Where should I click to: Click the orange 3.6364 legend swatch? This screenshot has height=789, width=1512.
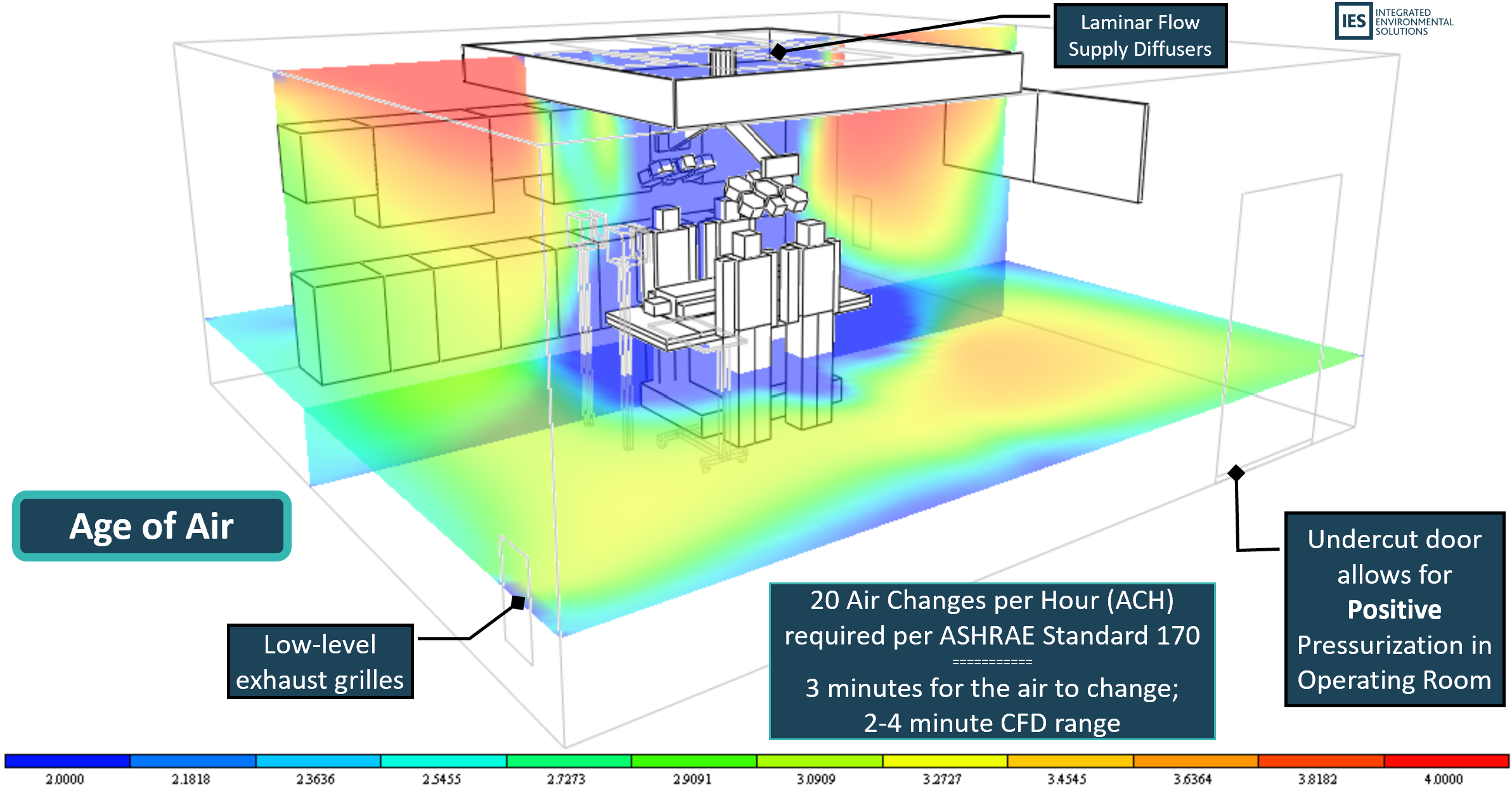1195,761
